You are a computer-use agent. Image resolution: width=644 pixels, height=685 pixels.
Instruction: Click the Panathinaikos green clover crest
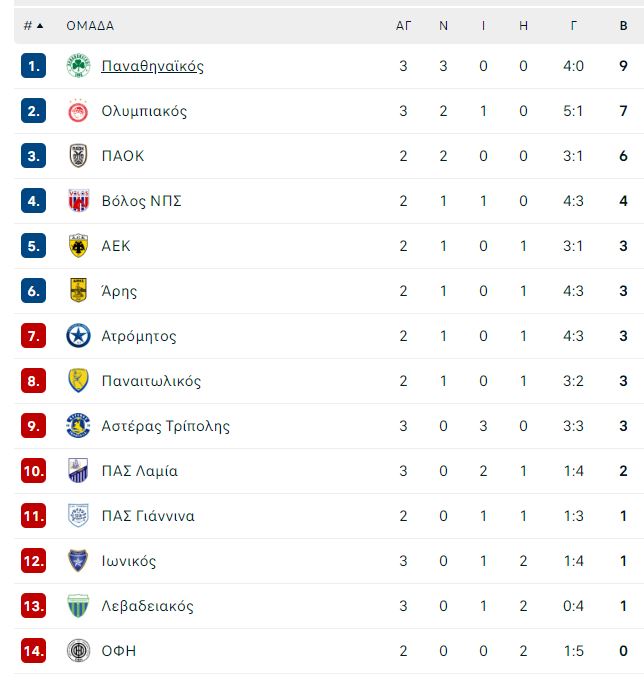coord(78,66)
